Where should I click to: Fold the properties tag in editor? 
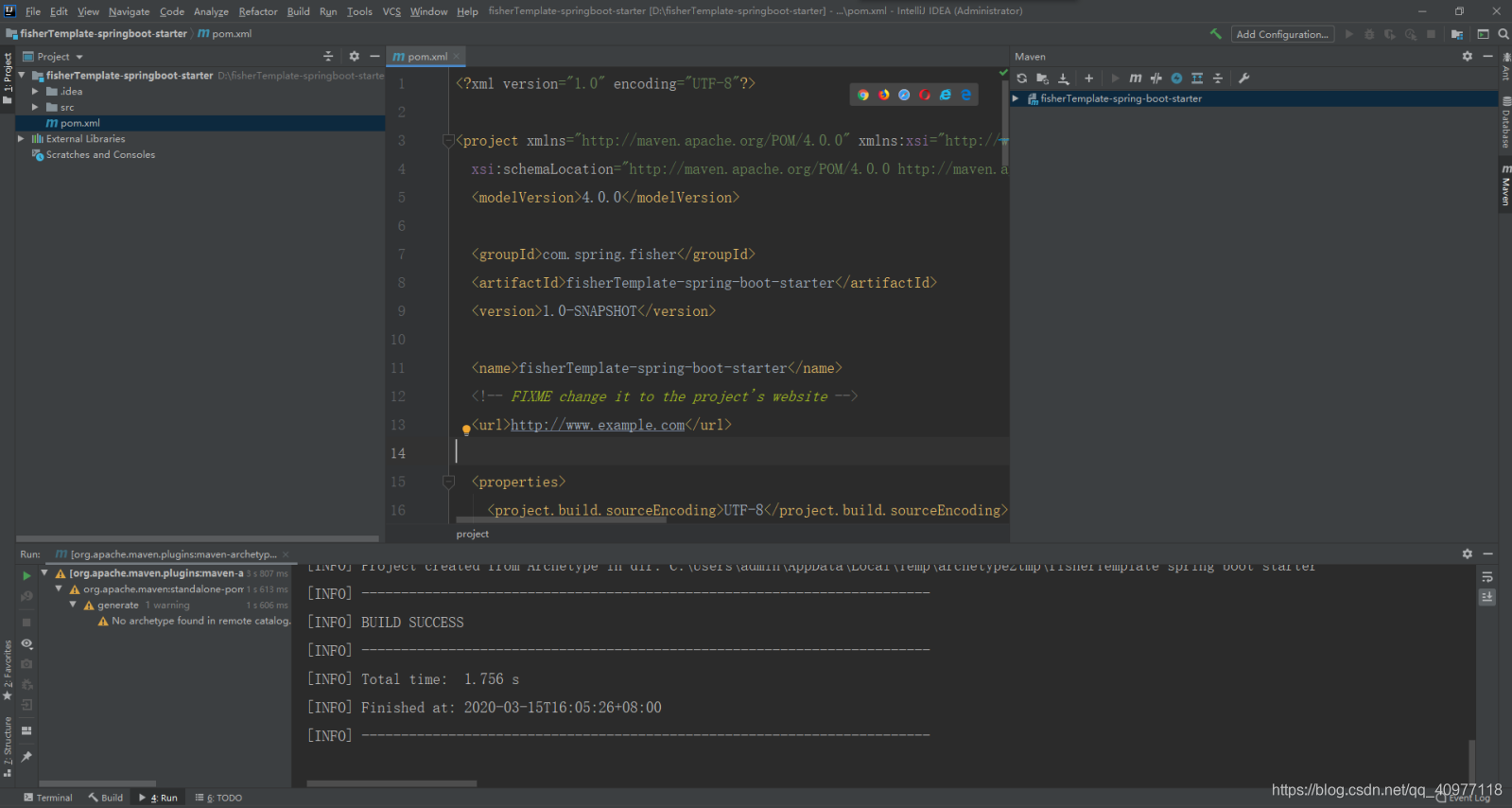449,482
